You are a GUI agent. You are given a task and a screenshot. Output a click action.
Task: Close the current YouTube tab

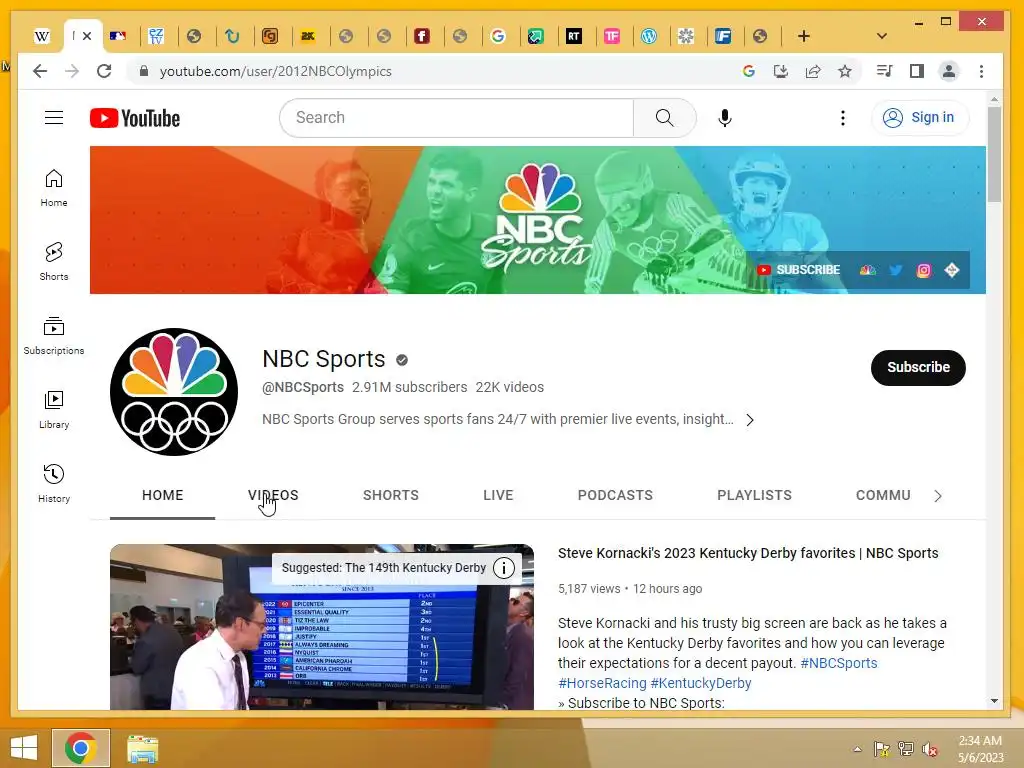point(87,36)
